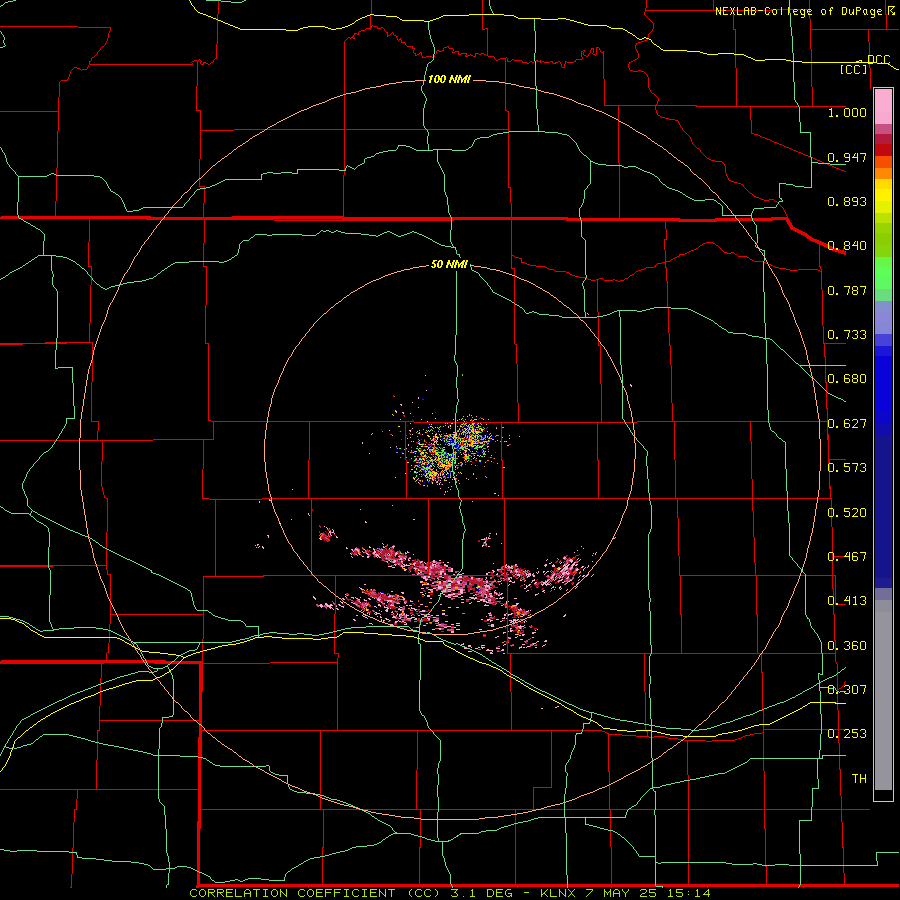
Task: Click the TH label on the legend
Action: (x=859, y=779)
